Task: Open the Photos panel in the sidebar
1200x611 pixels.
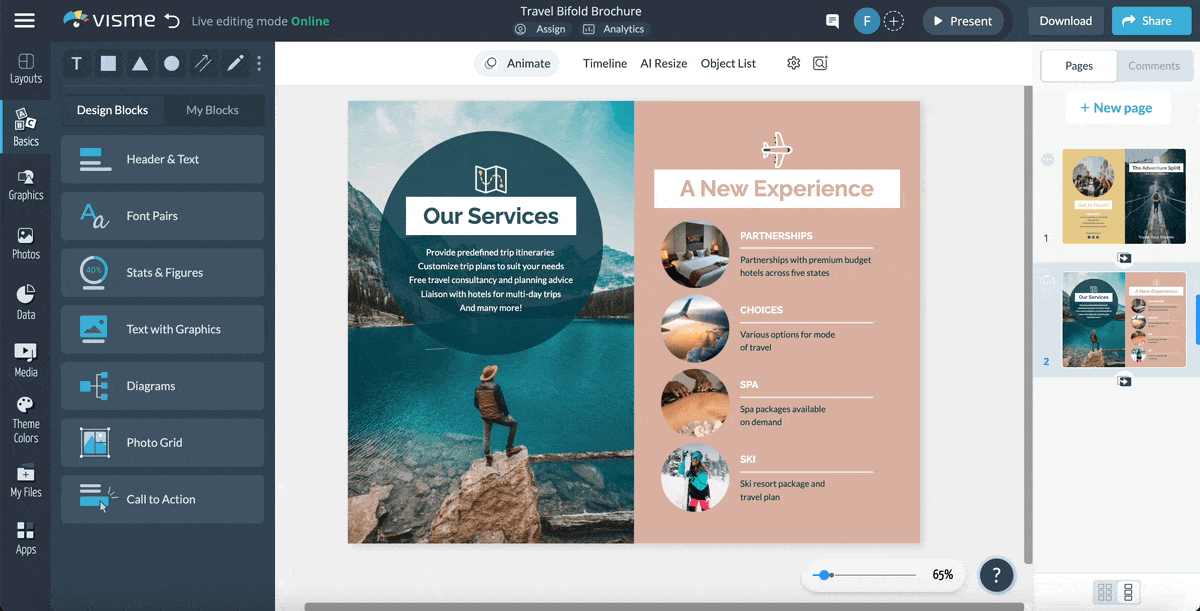Action: (25, 242)
